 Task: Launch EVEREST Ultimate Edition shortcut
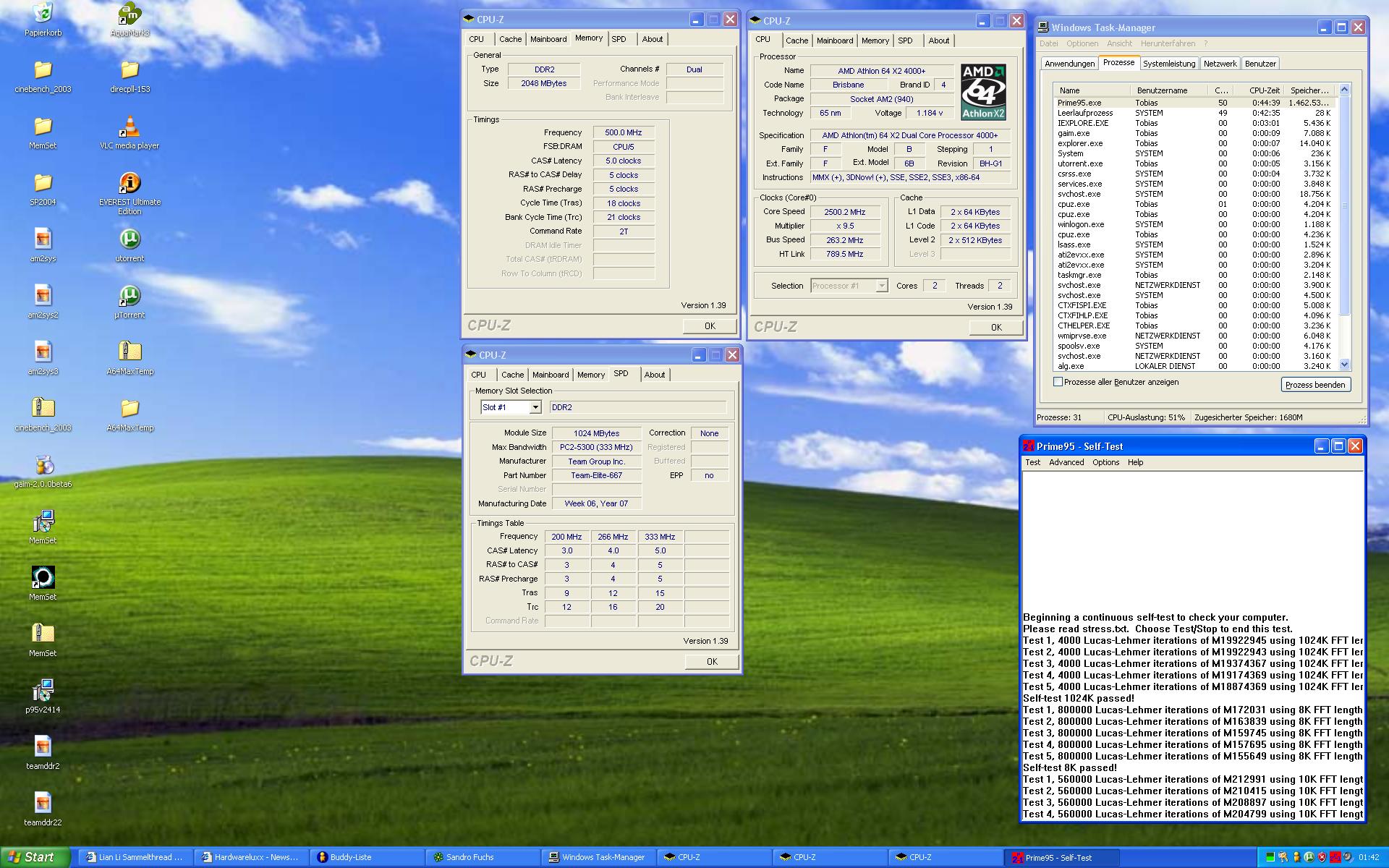coord(129,182)
